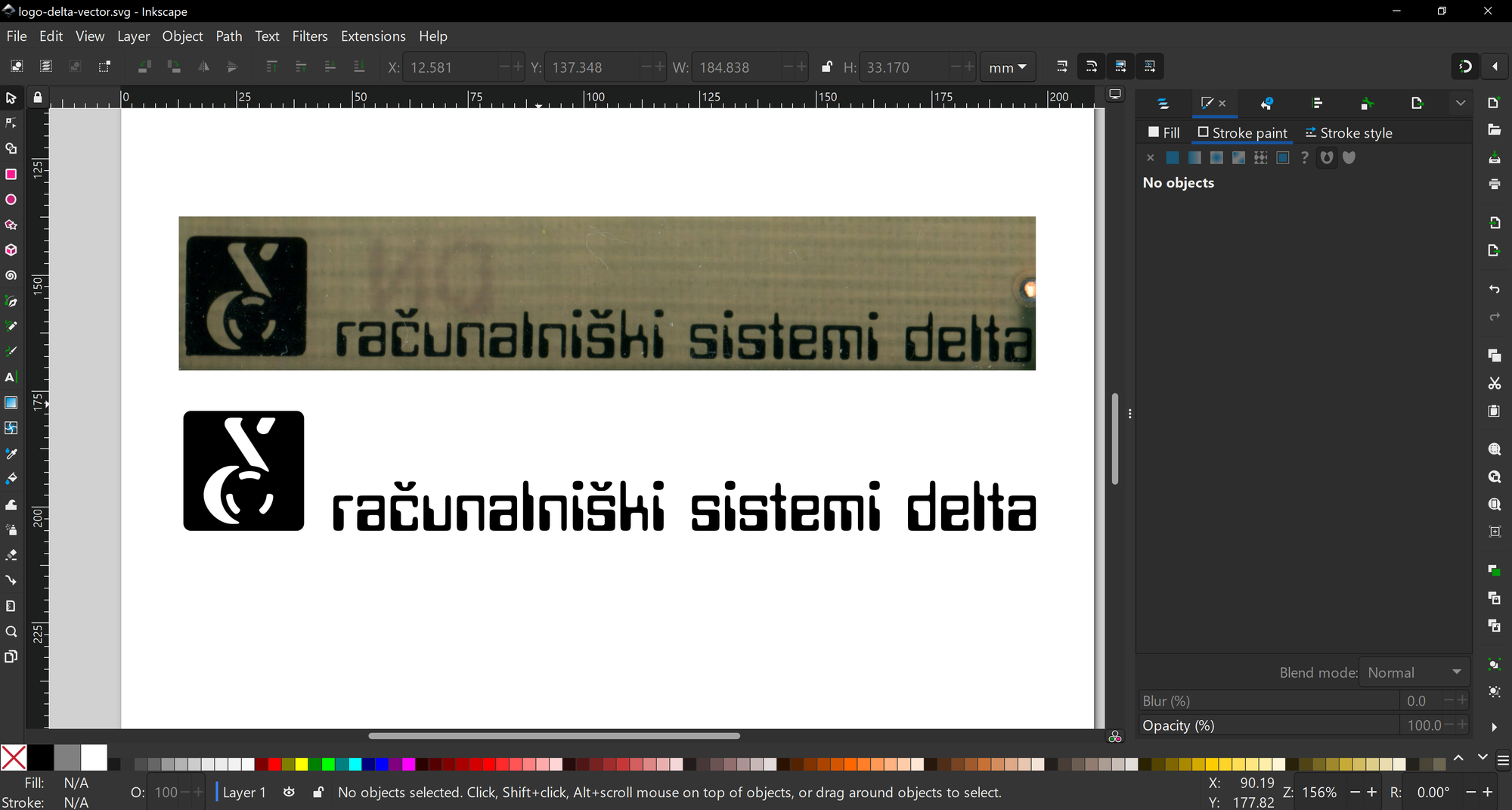The width and height of the screenshot is (1512, 810).
Task: Open the Path menu
Action: click(229, 36)
